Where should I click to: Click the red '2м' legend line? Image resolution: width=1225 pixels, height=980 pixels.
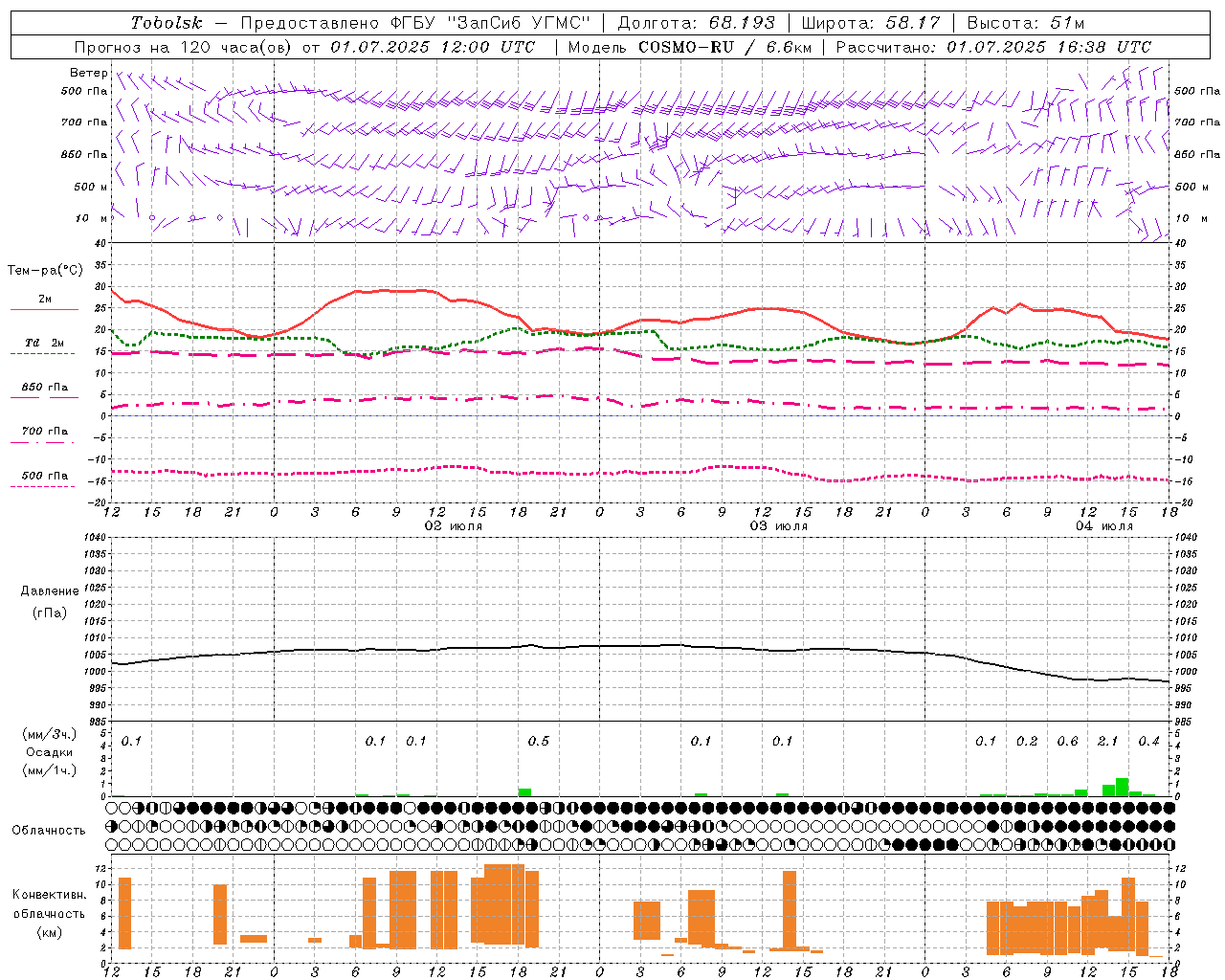[x=44, y=310]
